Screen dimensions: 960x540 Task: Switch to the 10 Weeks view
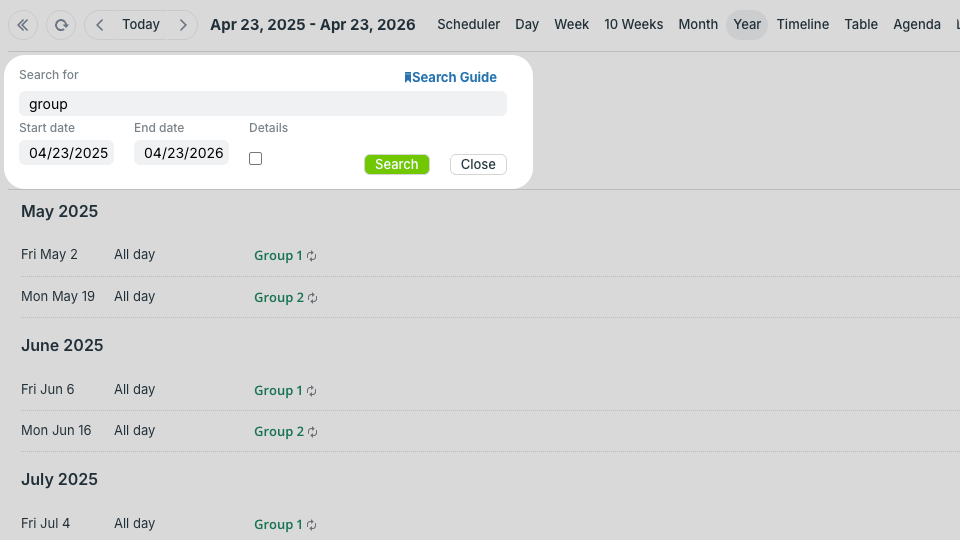pos(633,25)
